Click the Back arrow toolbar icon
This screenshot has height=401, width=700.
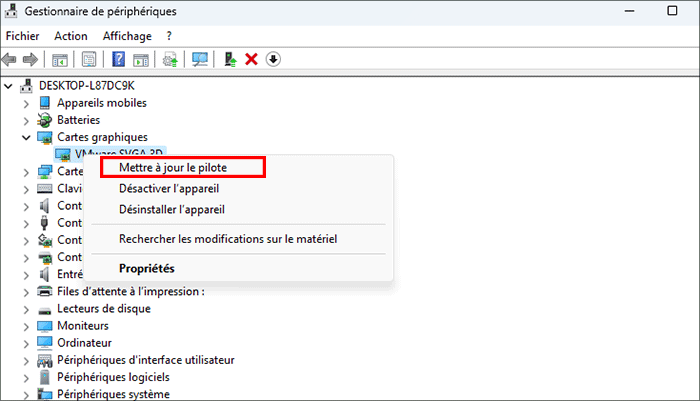tap(11, 59)
